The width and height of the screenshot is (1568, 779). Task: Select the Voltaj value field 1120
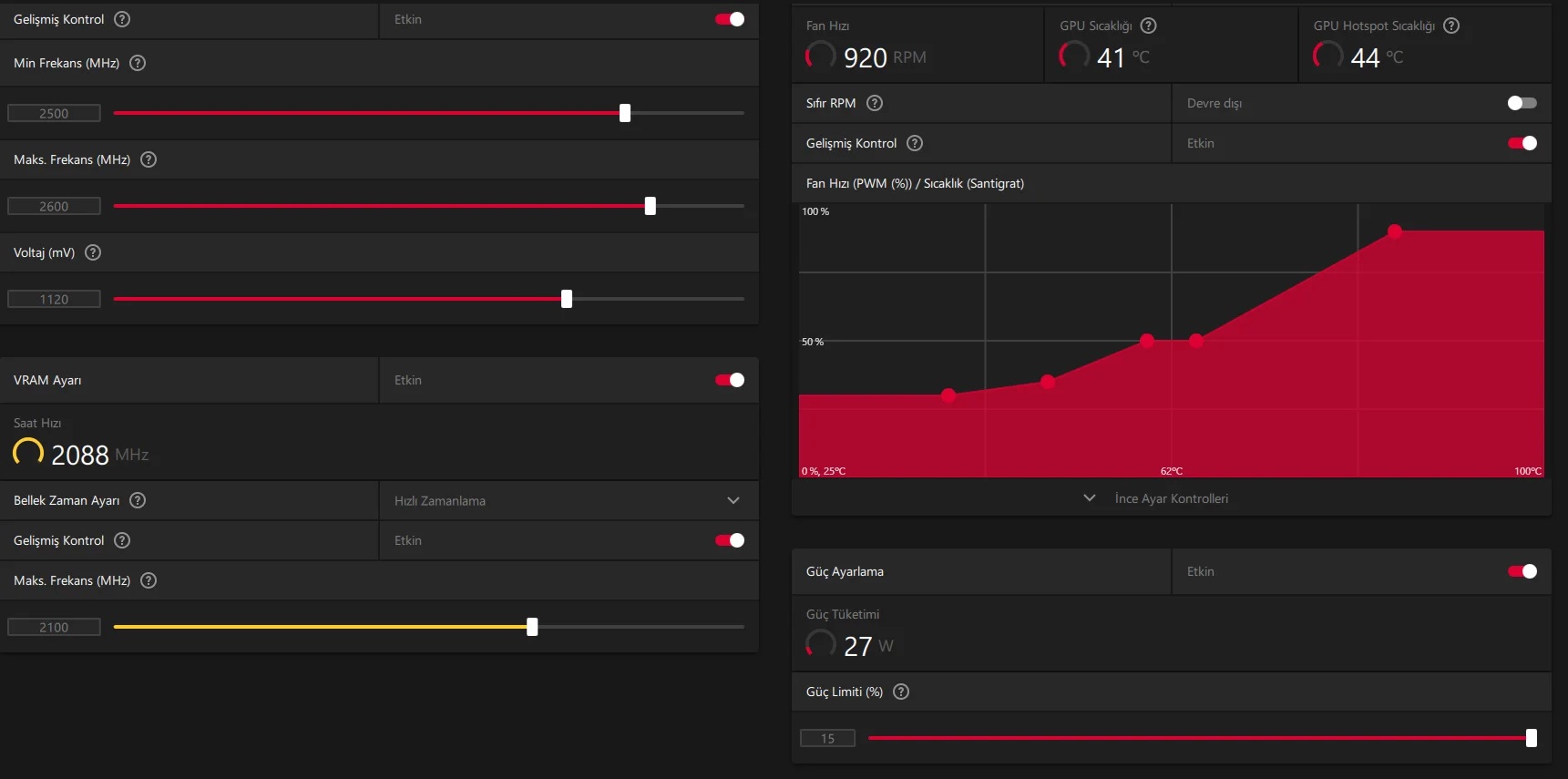coord(54,299)
